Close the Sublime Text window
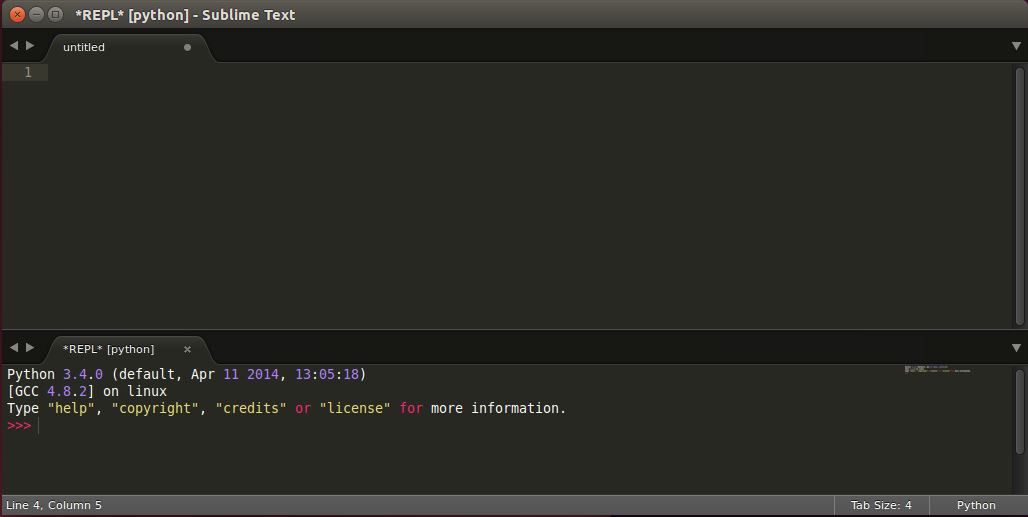 point(18,14)
